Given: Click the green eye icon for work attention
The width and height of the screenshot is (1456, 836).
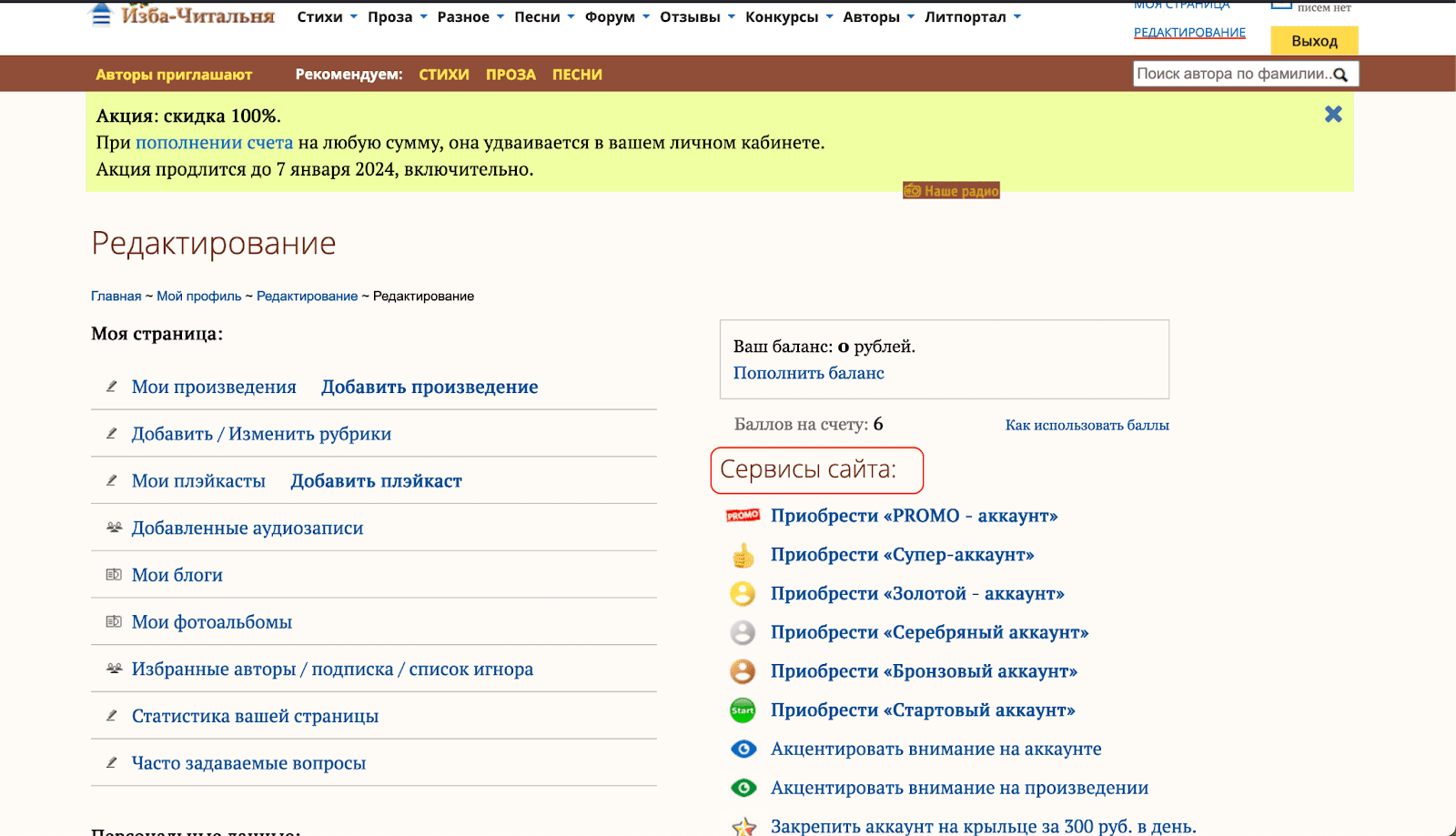Looking at the screenshot, I should pyautogui.click(x=743, y=788).
